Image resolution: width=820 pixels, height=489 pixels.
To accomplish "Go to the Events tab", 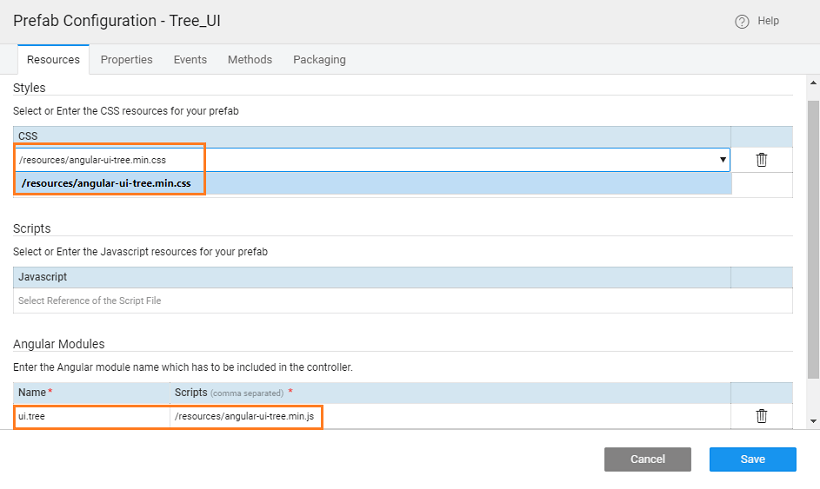I will [190, 60].
